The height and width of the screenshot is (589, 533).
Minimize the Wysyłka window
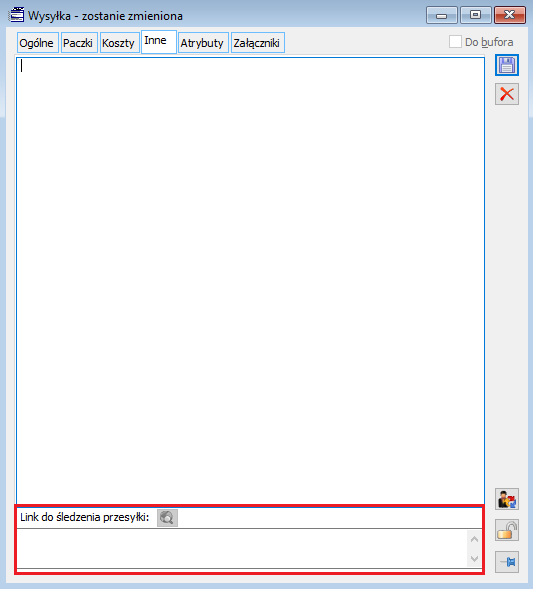(x=442, y=15)
